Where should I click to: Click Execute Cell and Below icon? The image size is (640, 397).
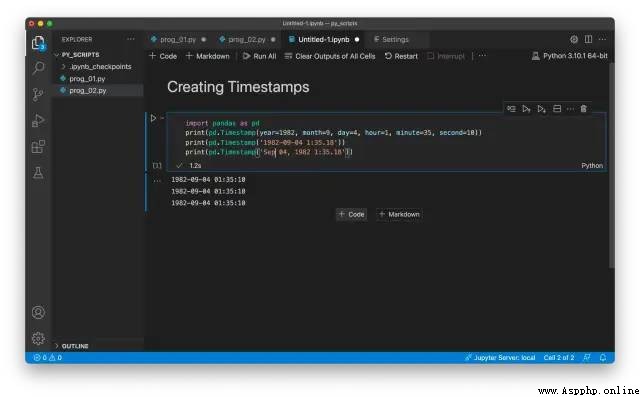point(541,109)
